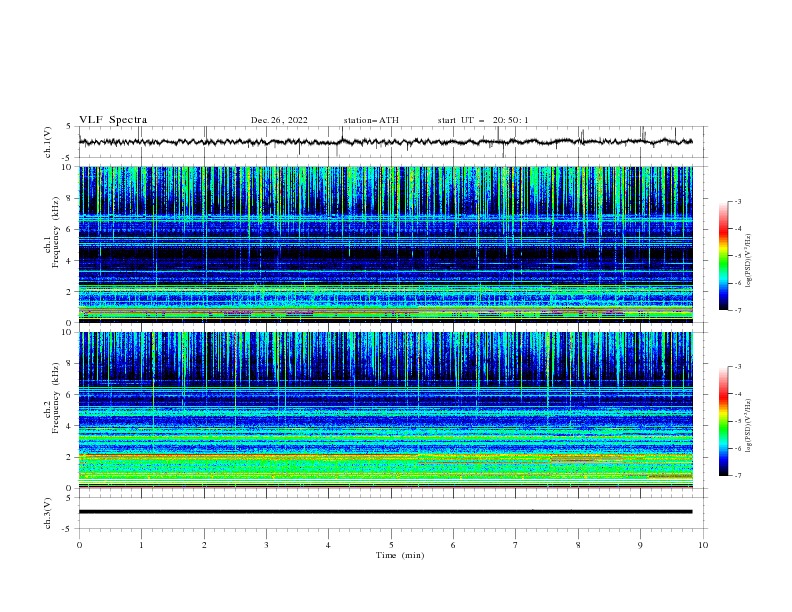The image size is (792, 612).
Task: Click the ch.2 "log(PSD)(V²/Hz)" colorbar label
Action: pyautogui.click(x=749, y=426)
